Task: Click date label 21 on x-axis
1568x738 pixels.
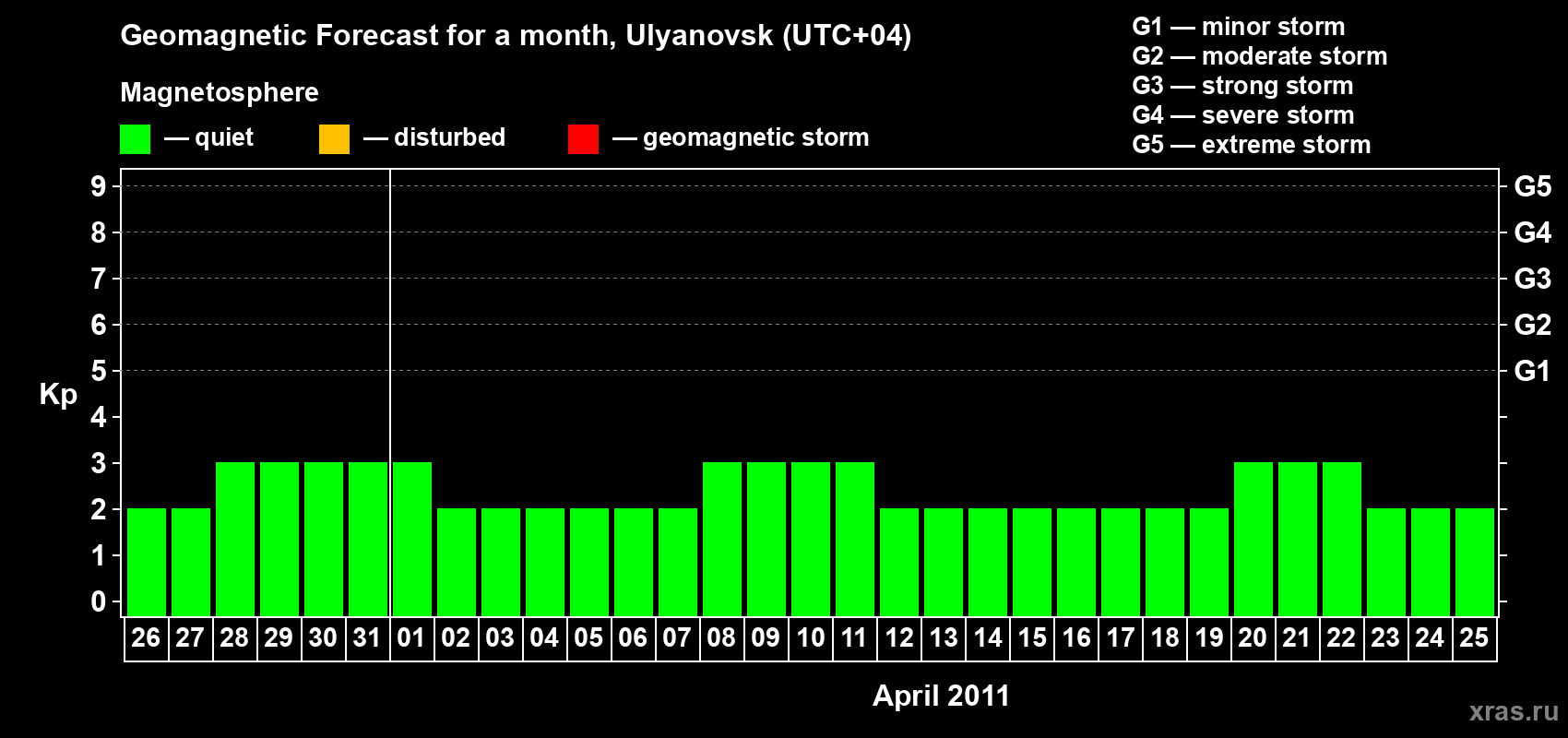Action: (1297, 637)
